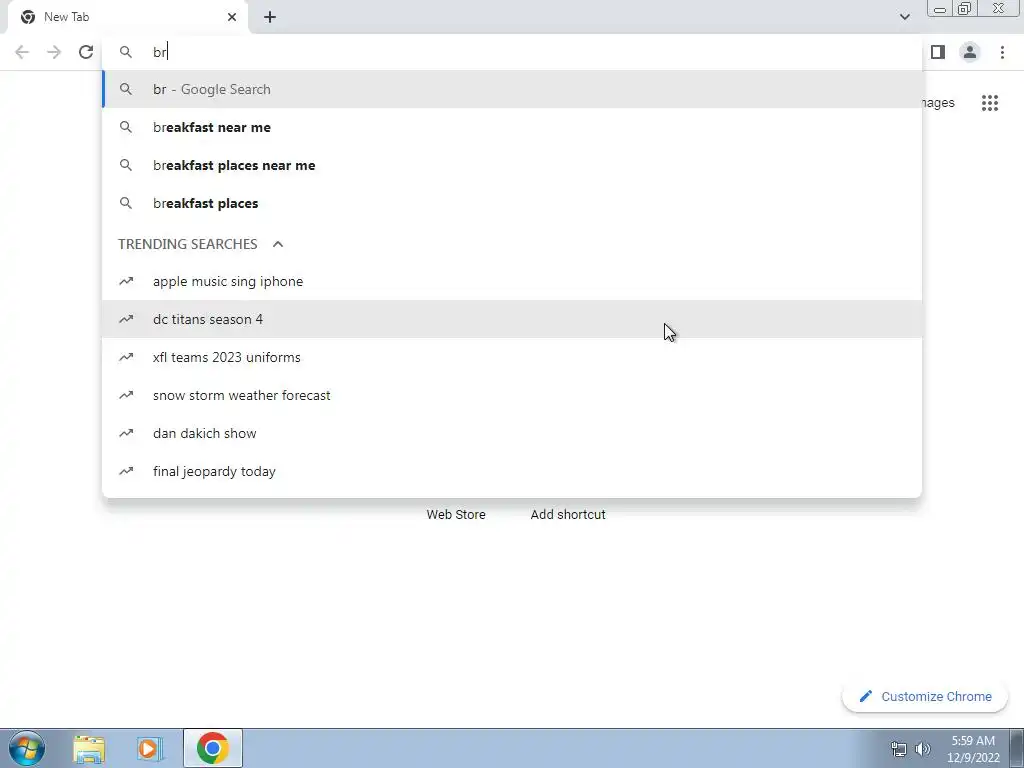Open File Explorer from the taskbar
The height and width of the screenshot is (768, 1024).
pos(89,748)
